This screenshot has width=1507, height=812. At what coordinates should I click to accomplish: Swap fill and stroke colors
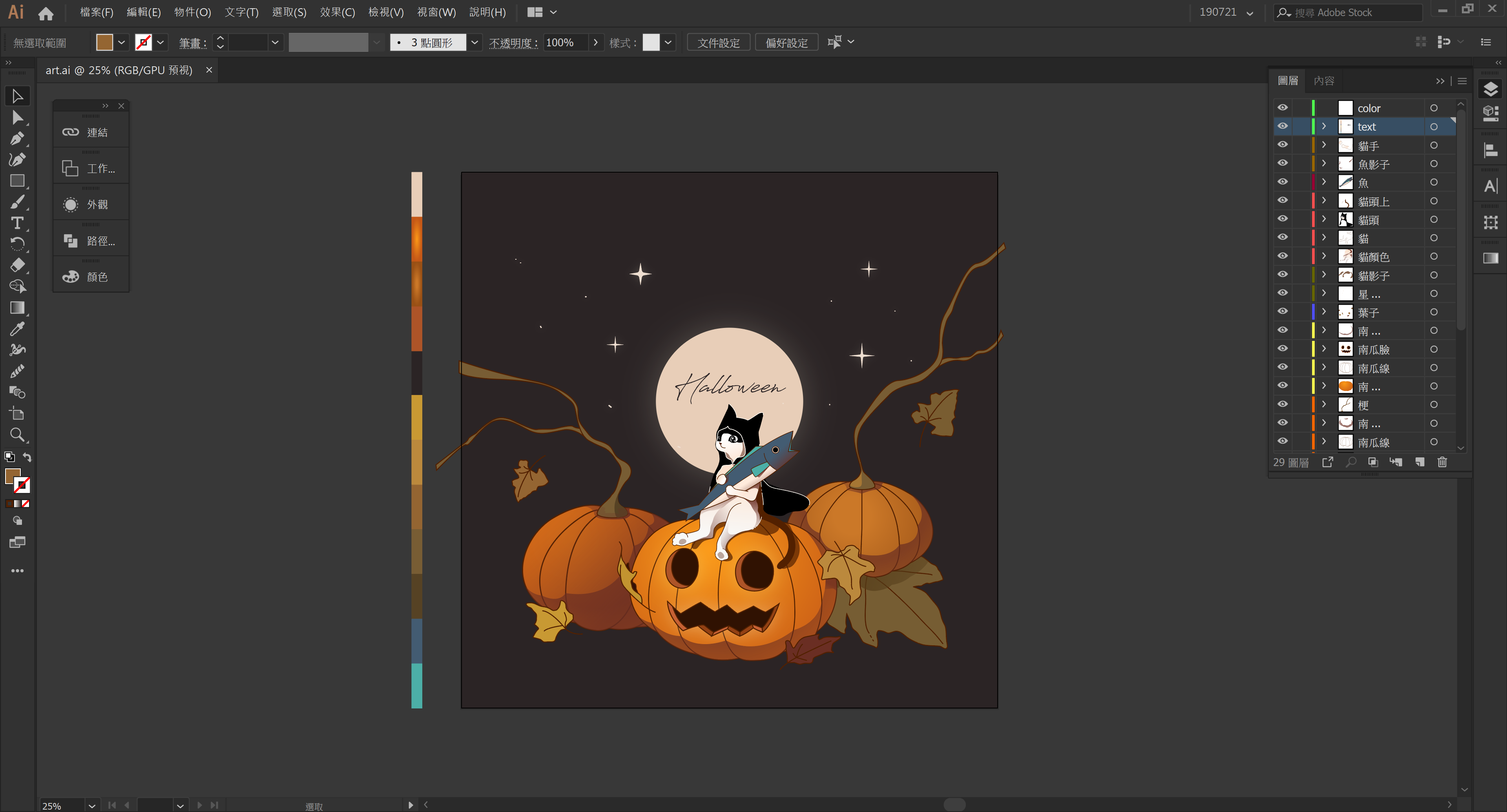point(27,457)
